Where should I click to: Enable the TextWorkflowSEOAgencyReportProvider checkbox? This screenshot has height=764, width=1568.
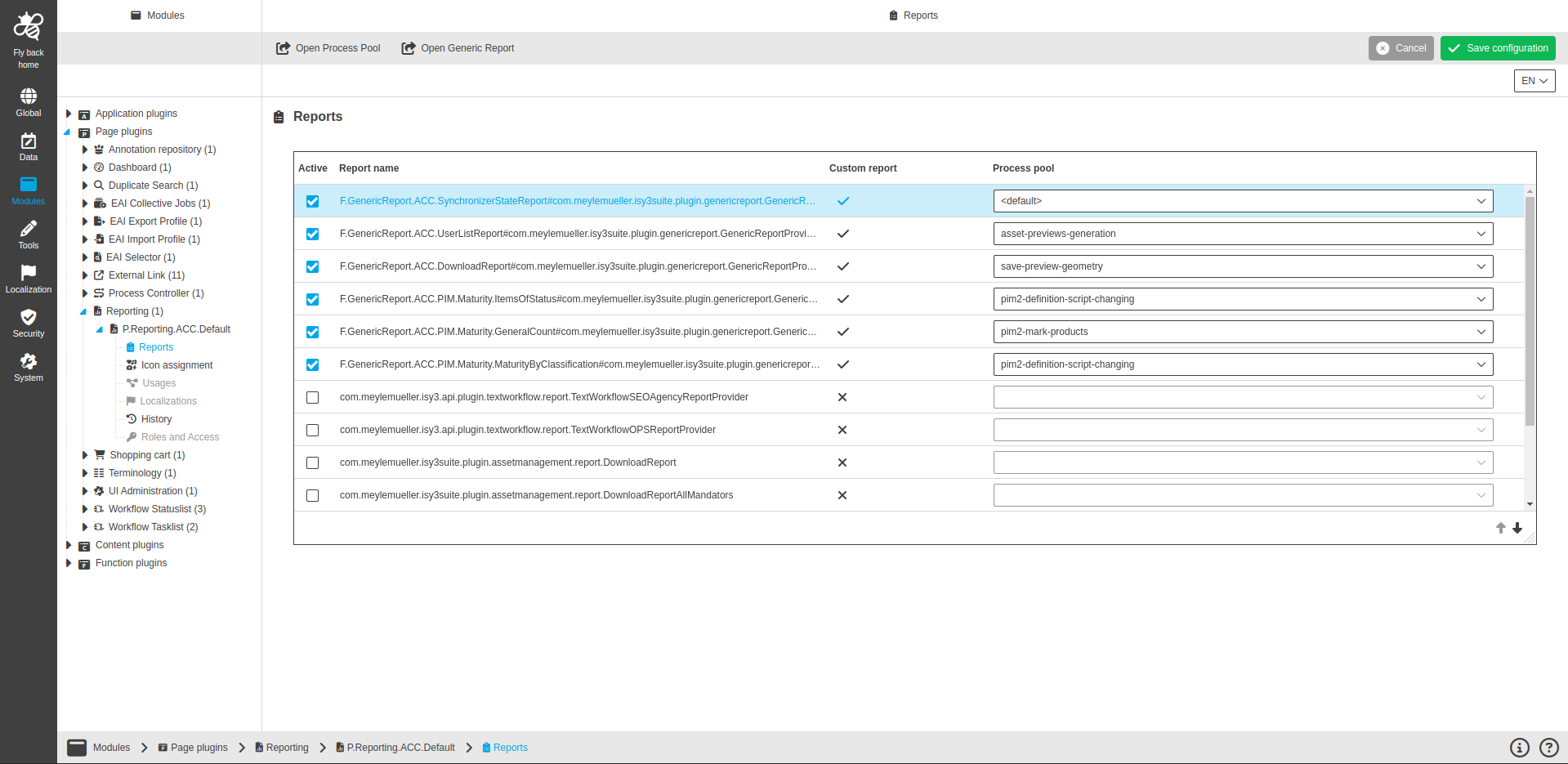(312, 397)
